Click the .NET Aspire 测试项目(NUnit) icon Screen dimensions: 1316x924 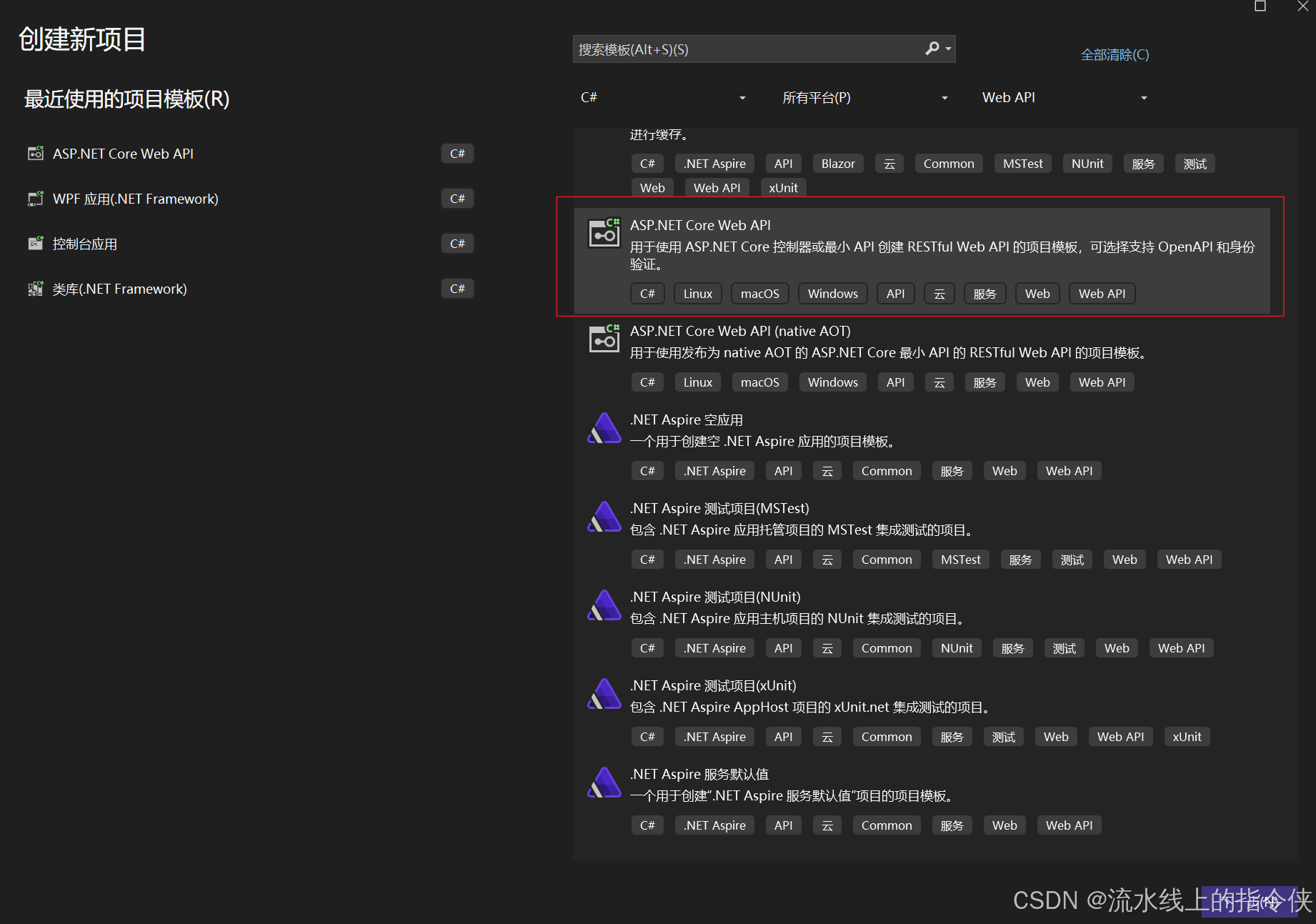point(604,605)
